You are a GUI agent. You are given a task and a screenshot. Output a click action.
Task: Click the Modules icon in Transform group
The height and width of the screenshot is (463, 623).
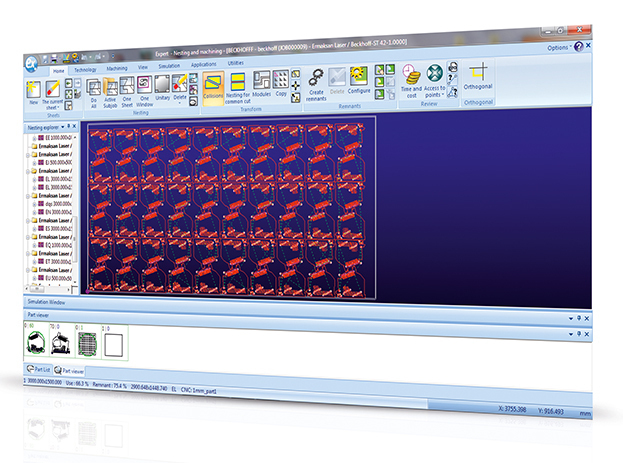click(261, 83)
